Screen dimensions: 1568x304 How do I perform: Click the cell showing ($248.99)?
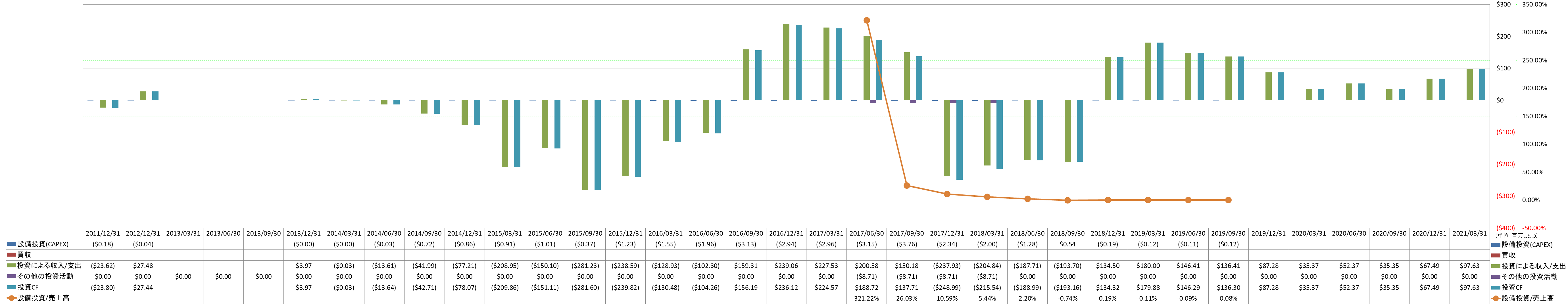[x=947, y=288]
